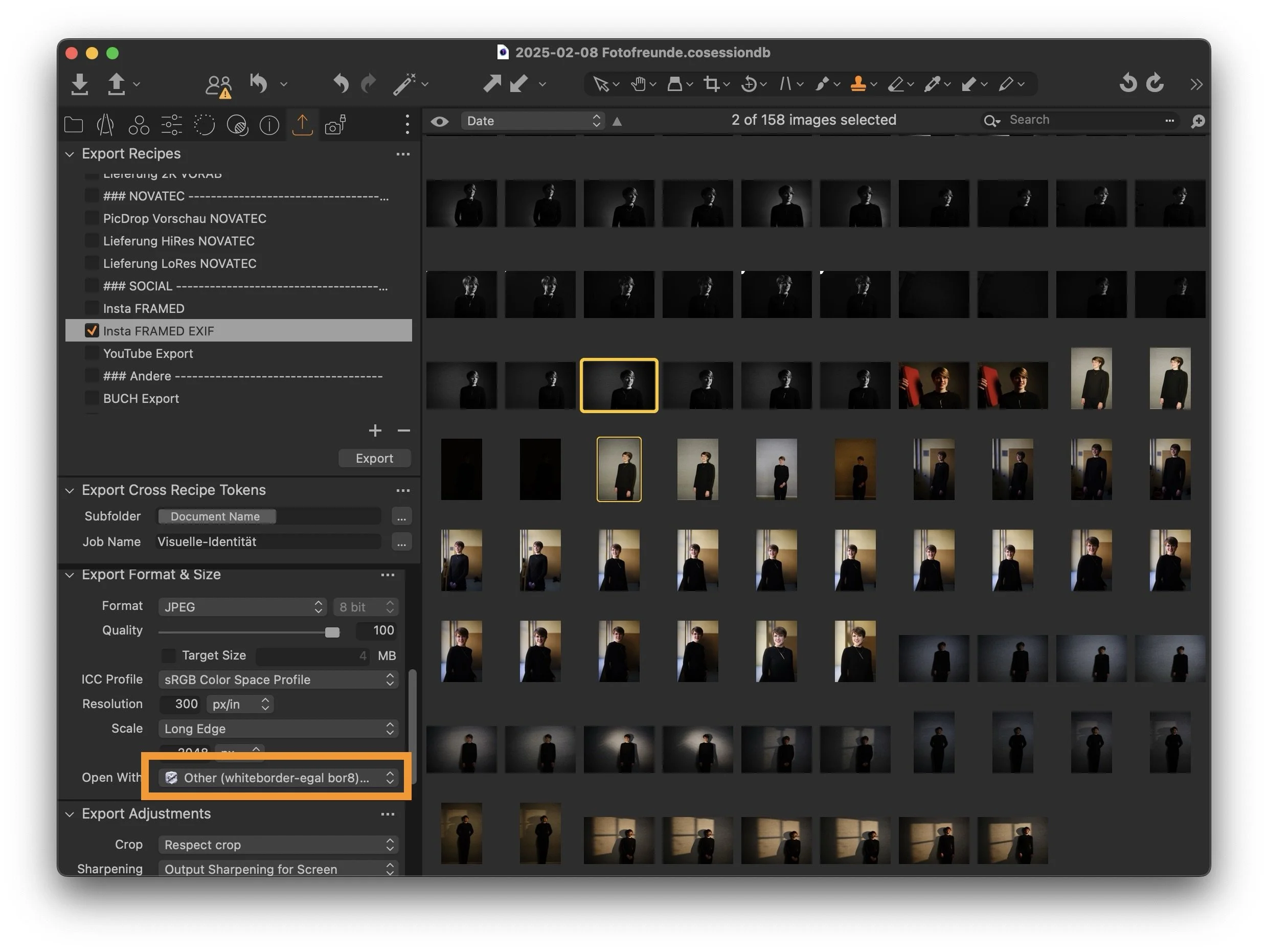Click the Import images icon
Screen dimensions: 1268x952
tap(80, 84)
